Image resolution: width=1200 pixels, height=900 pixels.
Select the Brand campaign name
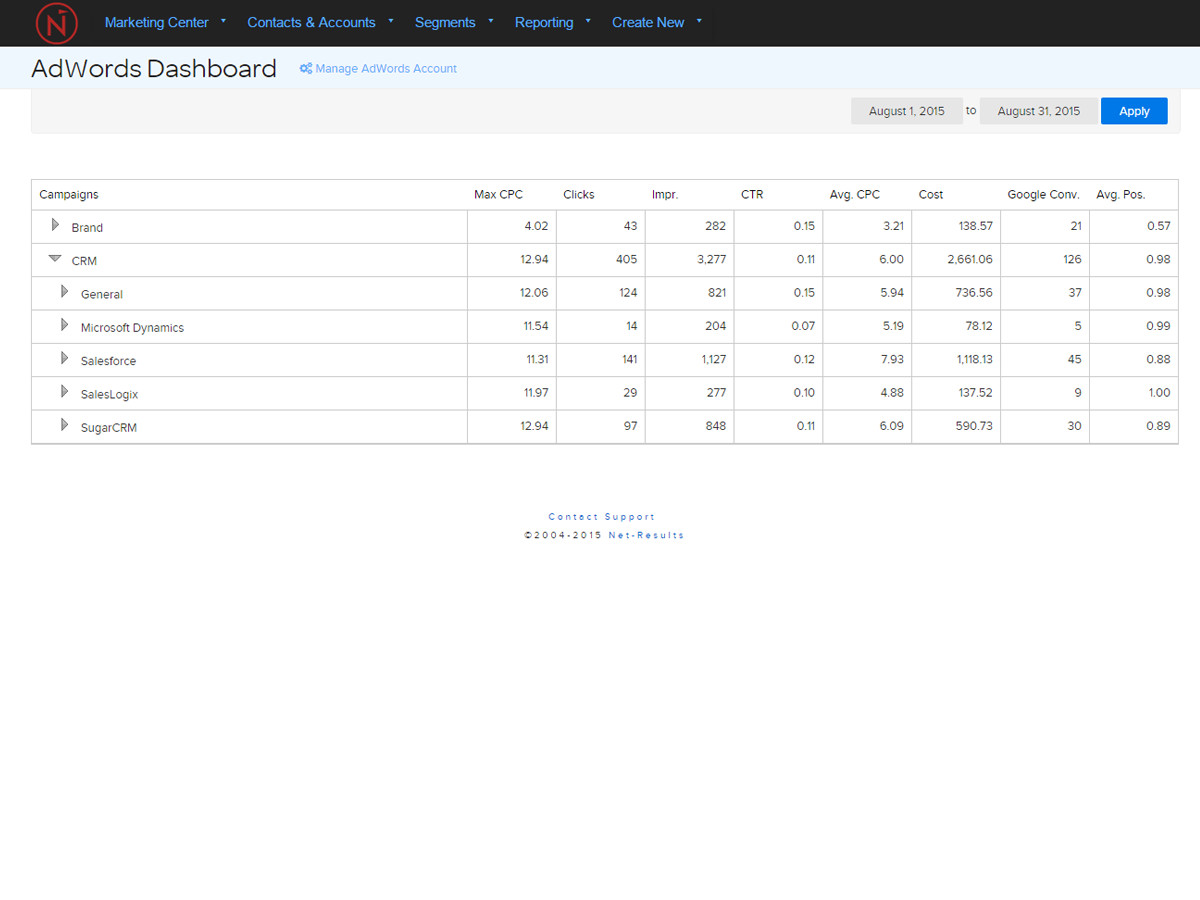pyautogui.click(x=87, y=228)
